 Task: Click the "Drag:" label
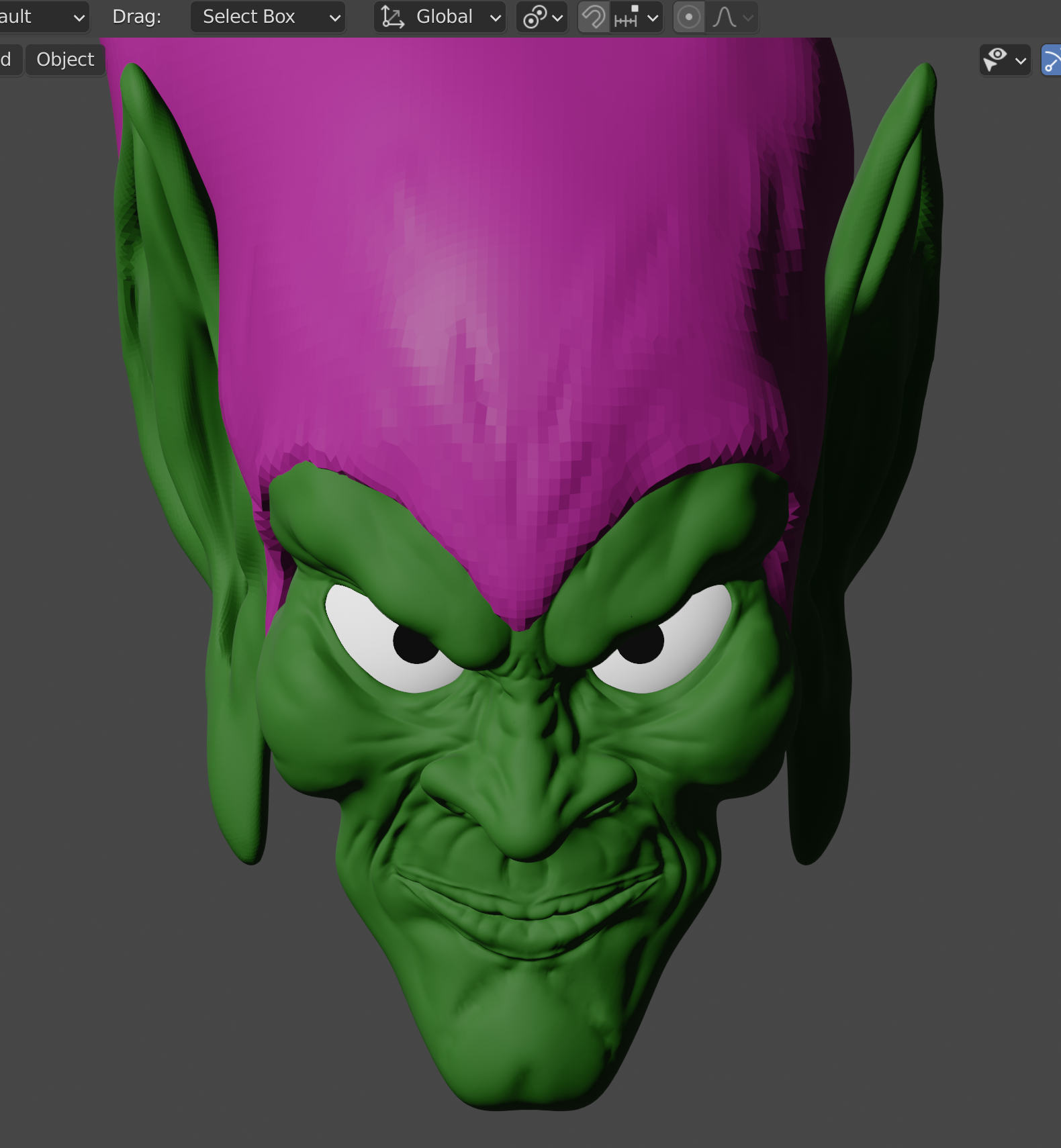(x=137, y=17)
